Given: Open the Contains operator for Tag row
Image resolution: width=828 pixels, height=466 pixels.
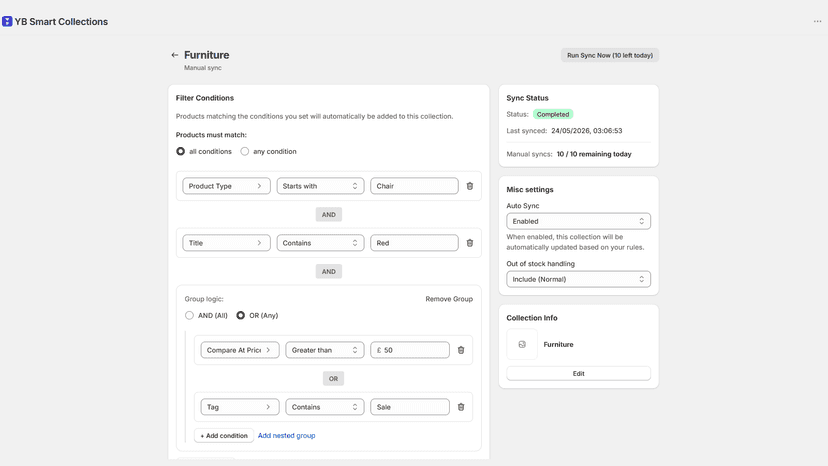Looking at the screenshot, I should coord(325,407).
